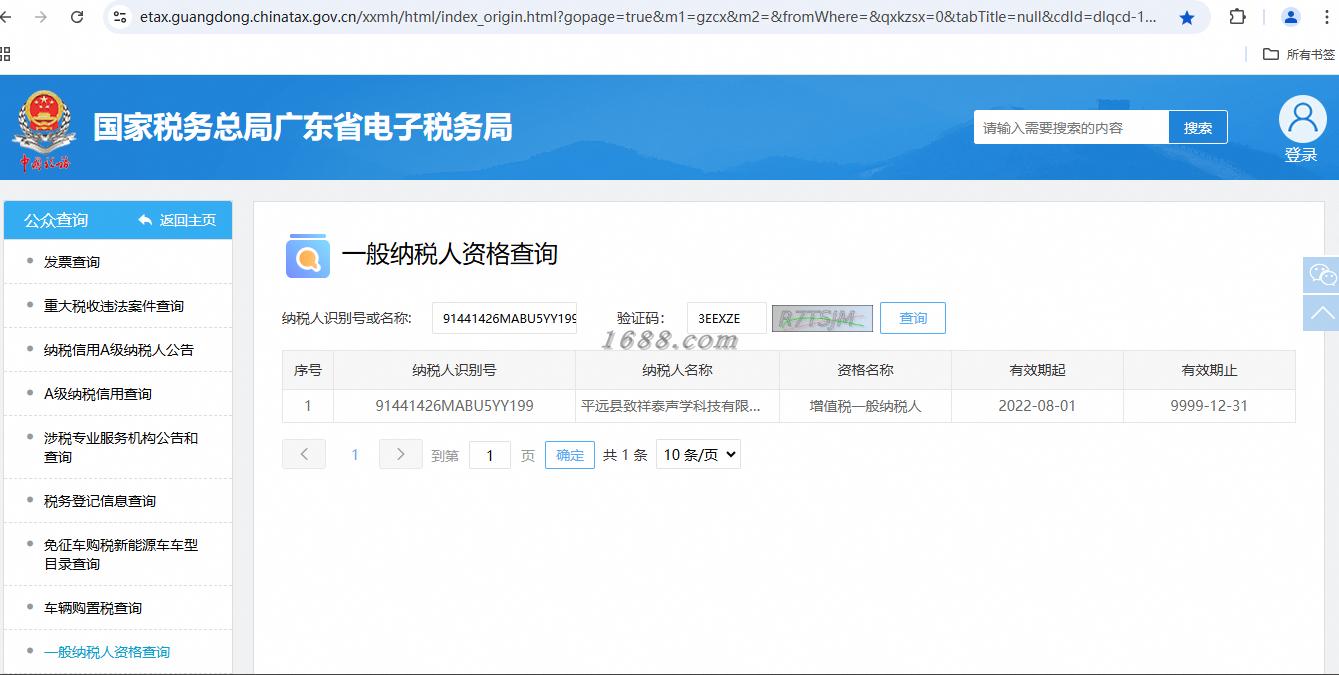
Task: Click the 共 1 条 total count text
Action: point(625,455)
